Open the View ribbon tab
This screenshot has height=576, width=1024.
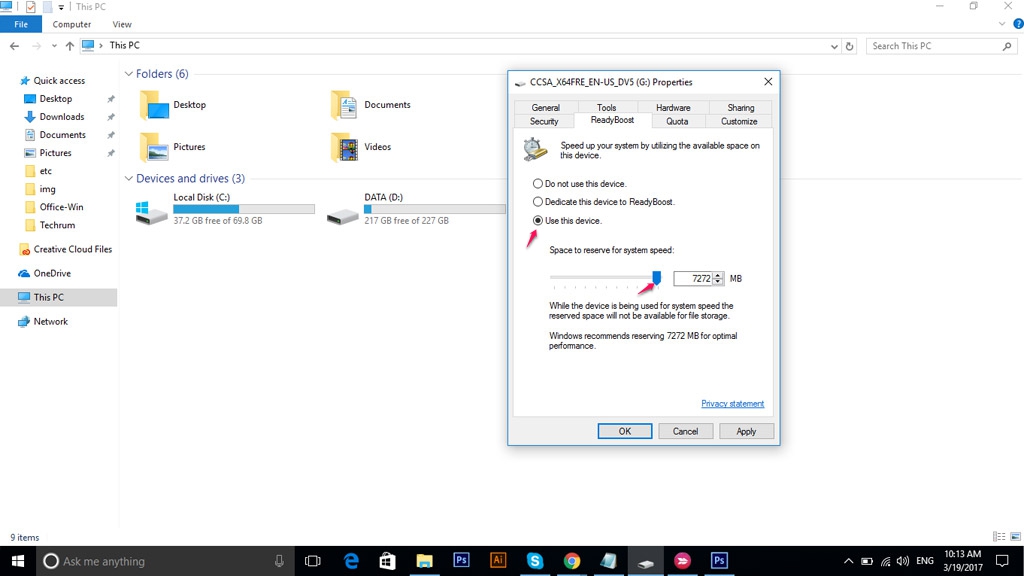point(122,24)
